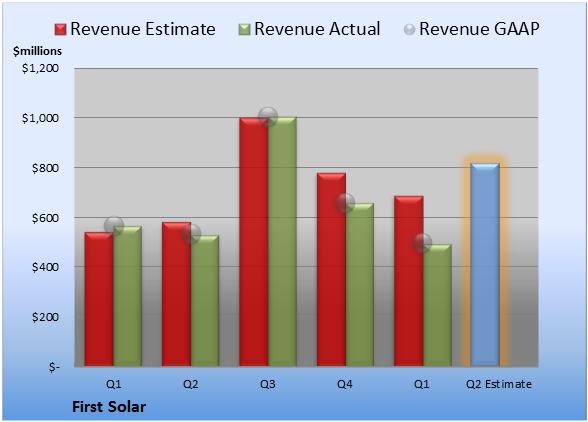Select the red Q2 estimate bar
This screenshot has width=588, height=422.
tap(176, 294)
